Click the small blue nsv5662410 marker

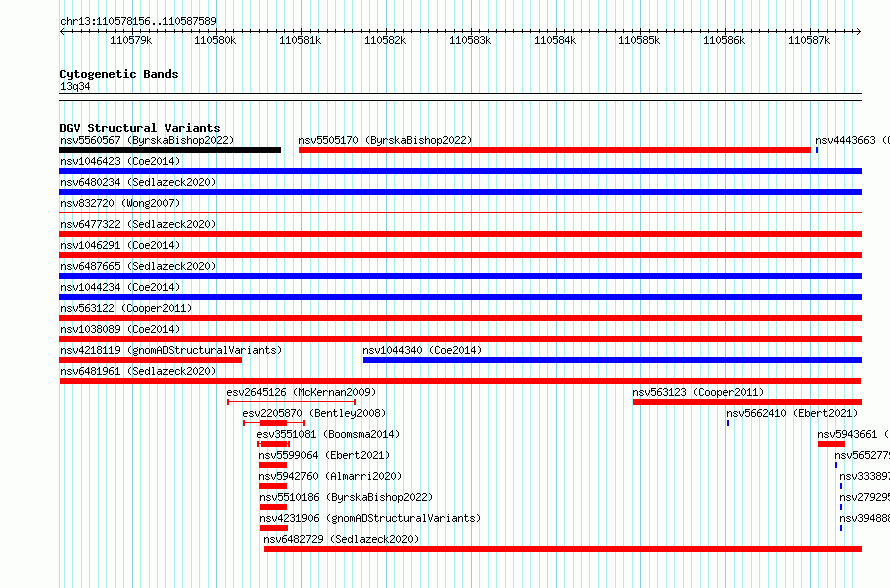[728, 423]
